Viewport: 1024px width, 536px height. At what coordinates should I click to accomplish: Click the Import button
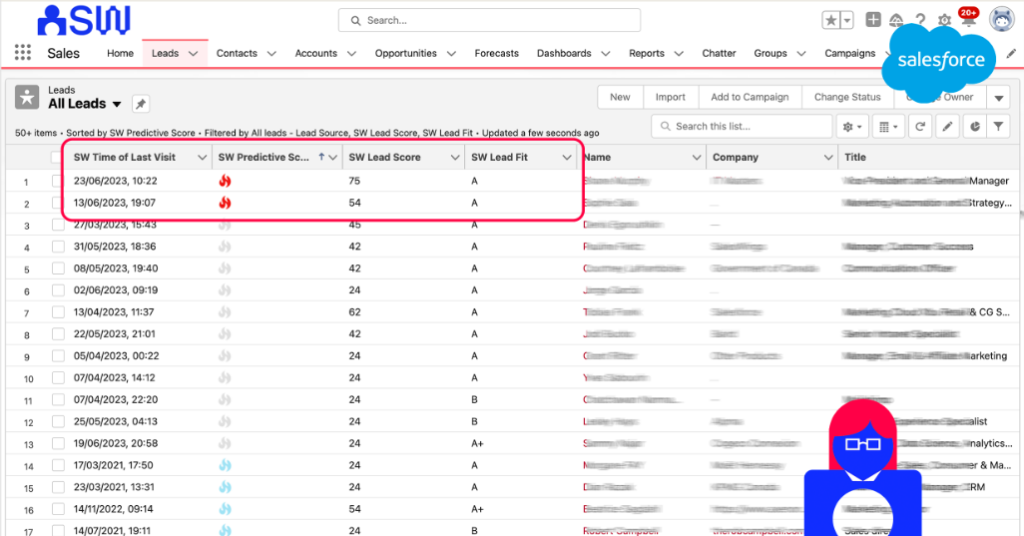tap(670, 97)
